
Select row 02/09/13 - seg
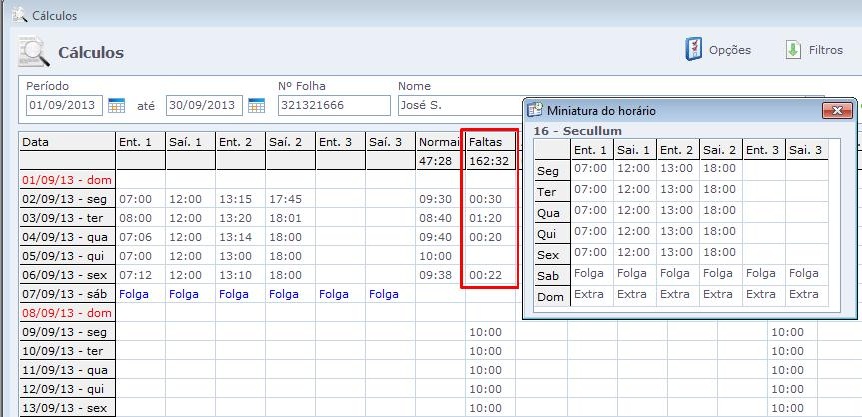(x=66, y=199)
